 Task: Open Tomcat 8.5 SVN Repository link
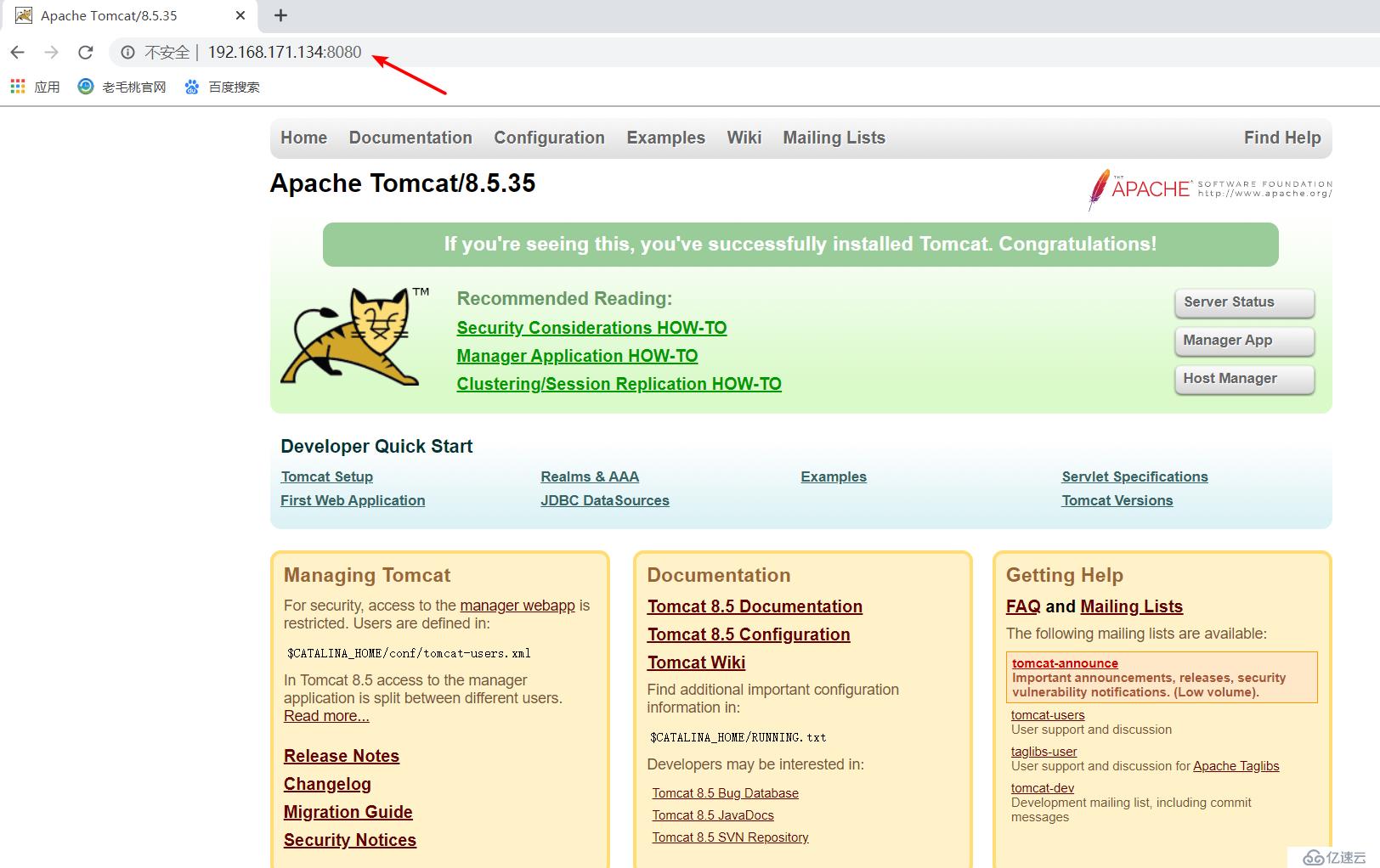coord(731,837)
